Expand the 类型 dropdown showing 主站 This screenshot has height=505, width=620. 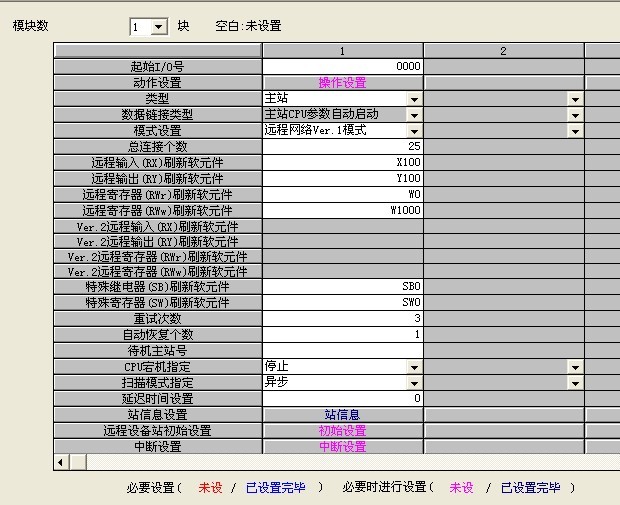pyautogui.click(x=414, y=99)
